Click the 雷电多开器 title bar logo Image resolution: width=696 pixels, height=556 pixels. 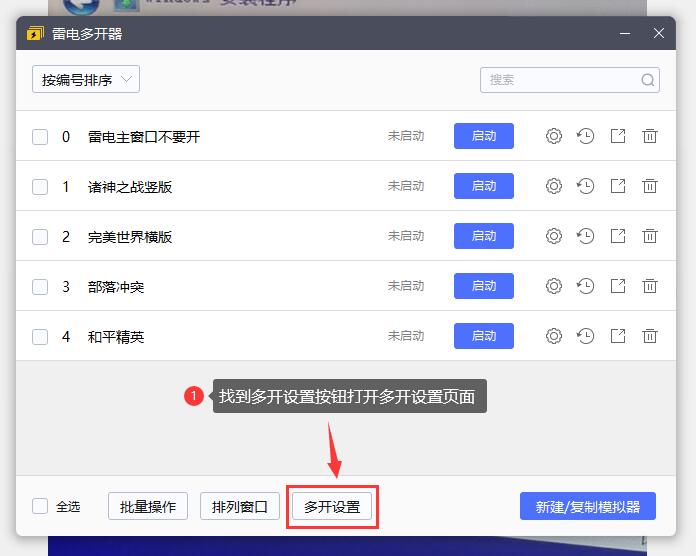tap(35, 33)
